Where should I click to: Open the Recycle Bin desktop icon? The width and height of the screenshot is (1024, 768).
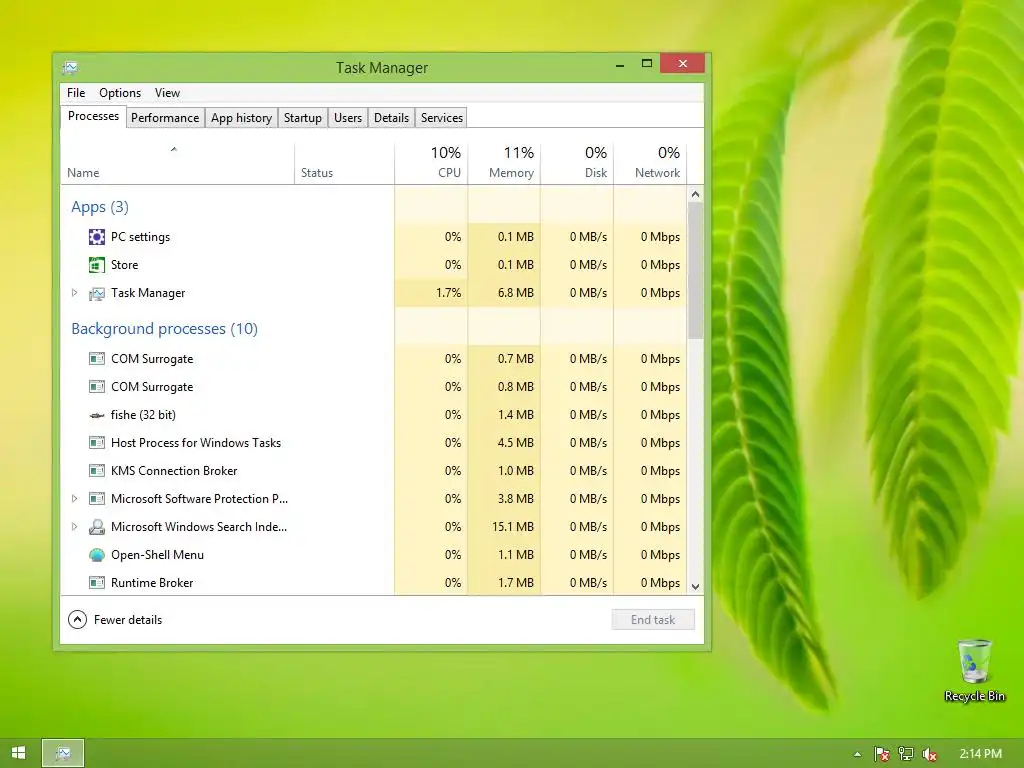pyautogui.click(x=974, y=671)
